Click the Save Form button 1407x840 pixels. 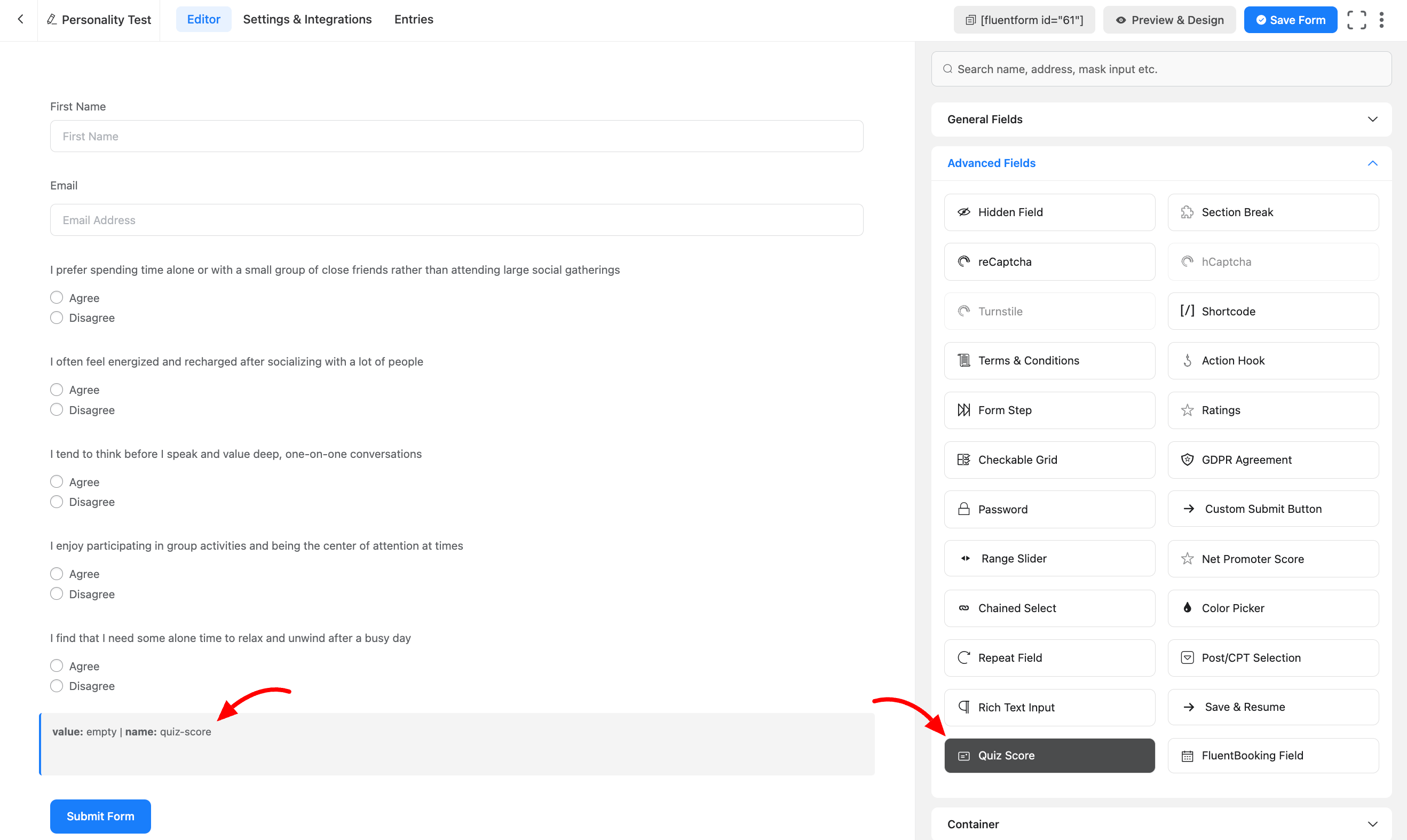tap(1290, 20)
